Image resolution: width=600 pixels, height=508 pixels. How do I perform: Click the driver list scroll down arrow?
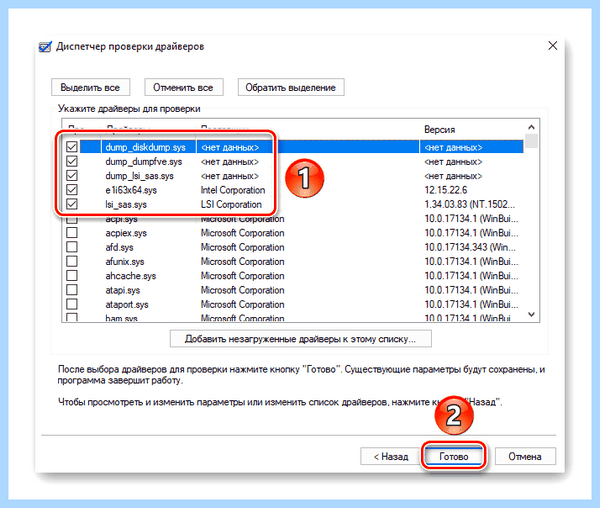[x=531, y=314]
